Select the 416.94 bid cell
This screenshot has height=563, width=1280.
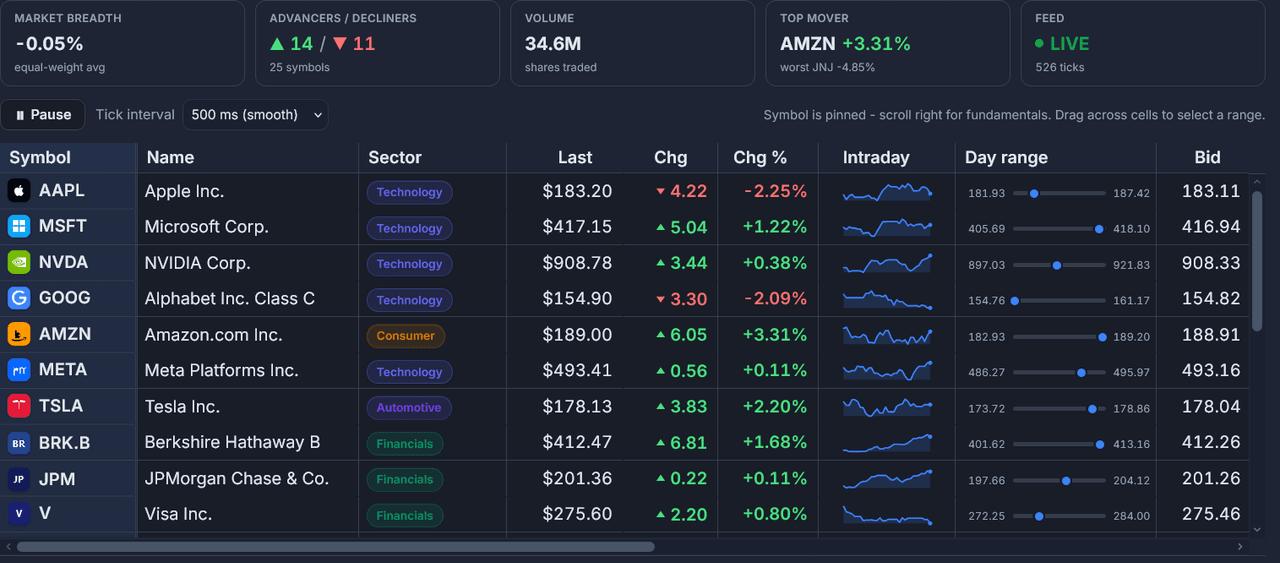pos(1203,227)
